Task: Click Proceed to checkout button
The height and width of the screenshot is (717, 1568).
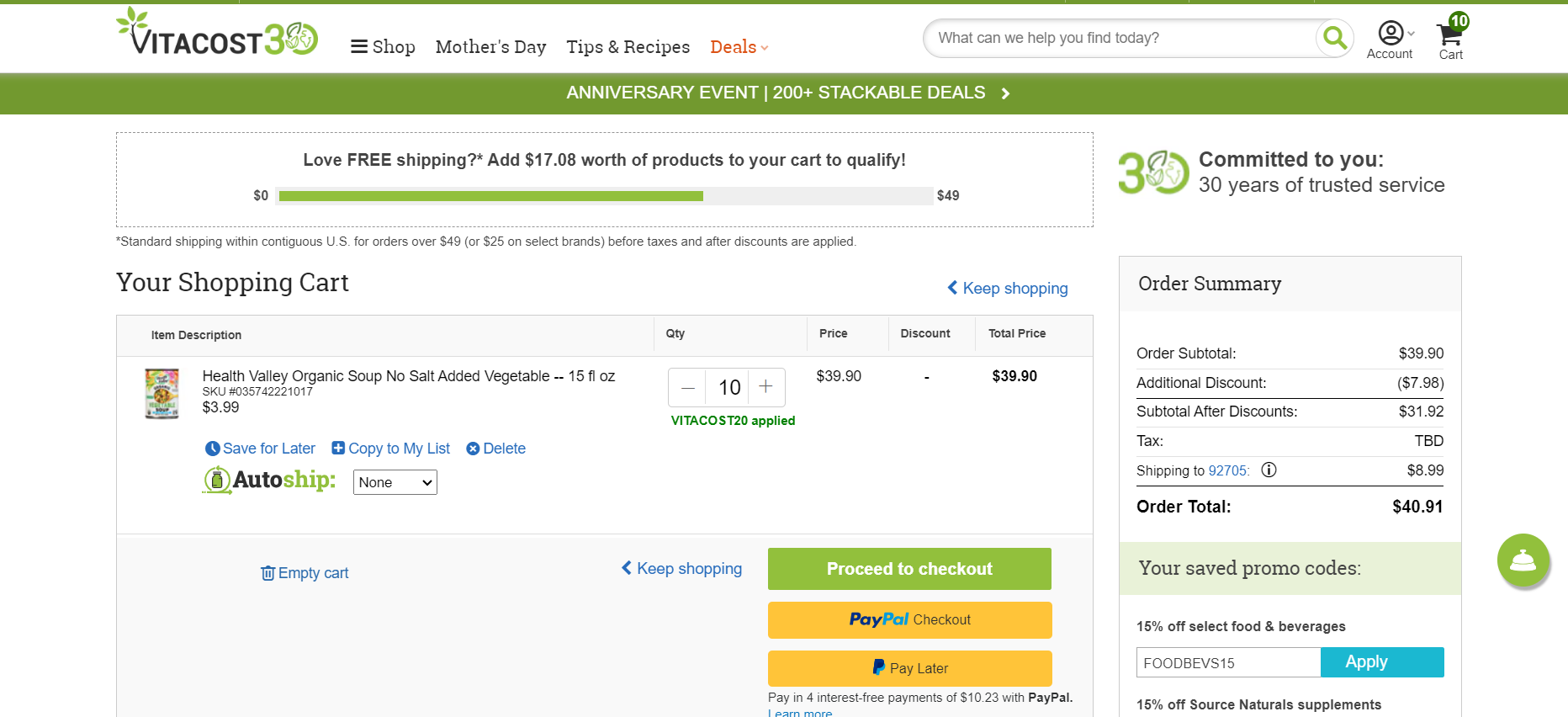Action: [x=909, y=569]
